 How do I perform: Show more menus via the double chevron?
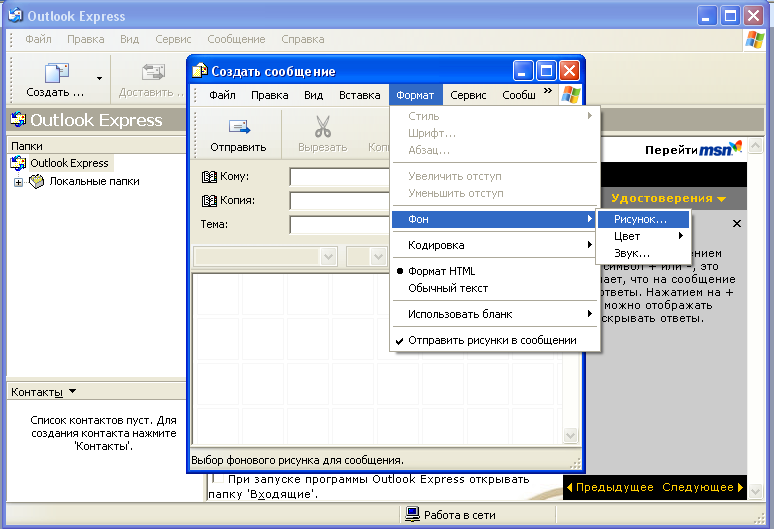(x=548, y=91)
